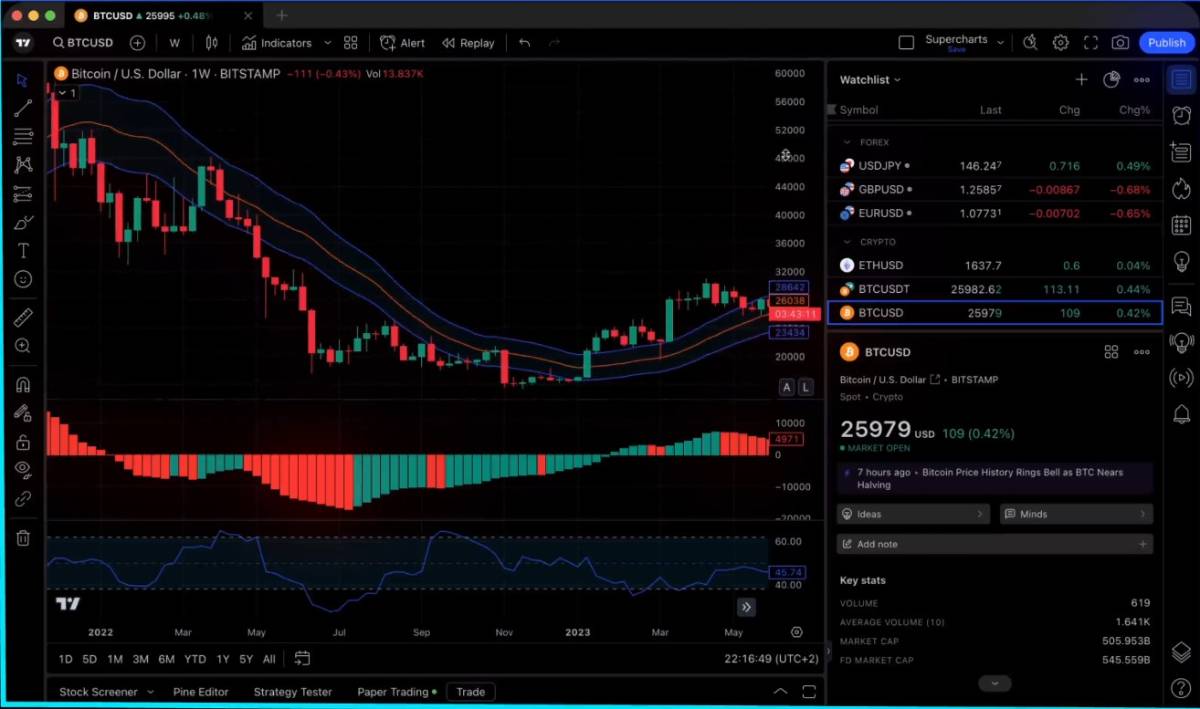1200x709 pixels.
Task: Open the Strategy Tester tab
Action: pyautogui.click(x=292, y=692)
